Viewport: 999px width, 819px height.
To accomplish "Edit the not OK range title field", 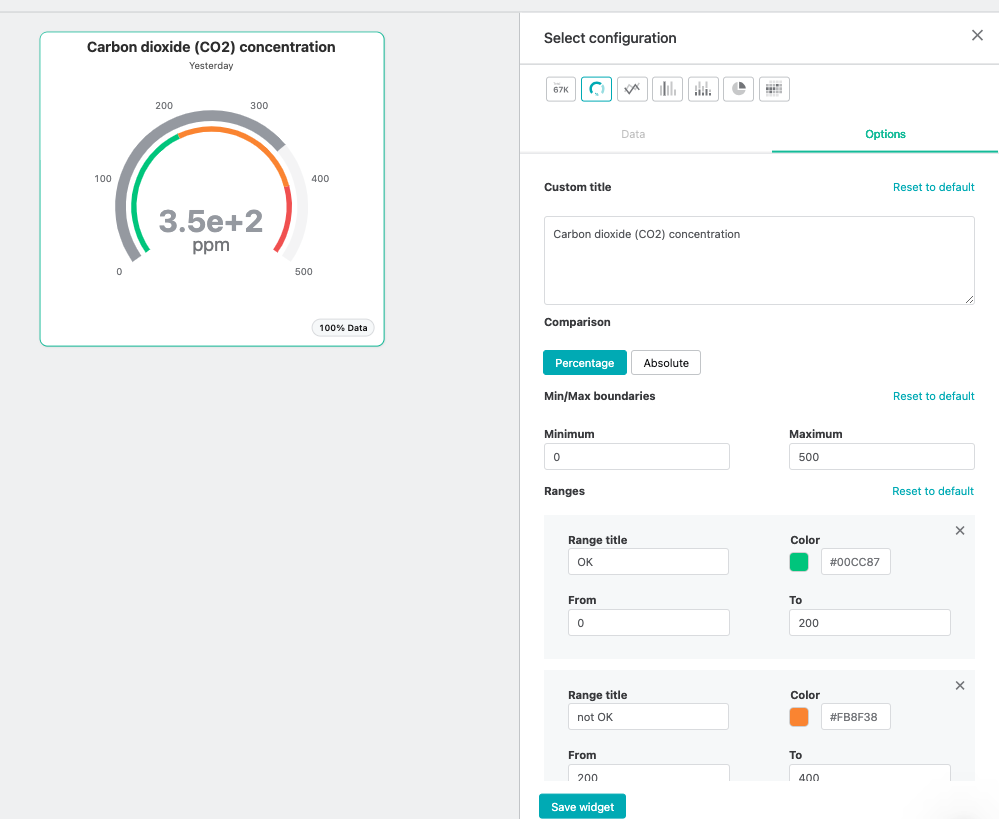I will tap(648, 716).
